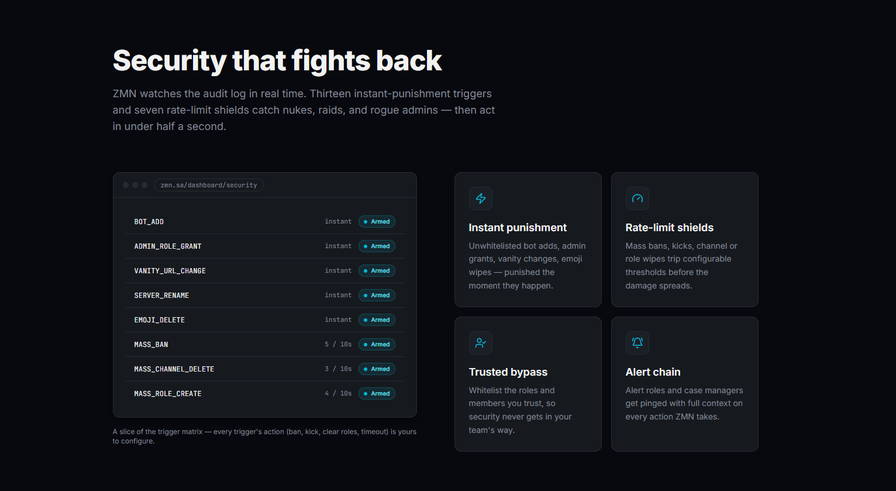This screenshot has width=896, height=491.
Task: Toggle the Armed badge for SERVER_RENAME
Action: (x=377, y=296)
